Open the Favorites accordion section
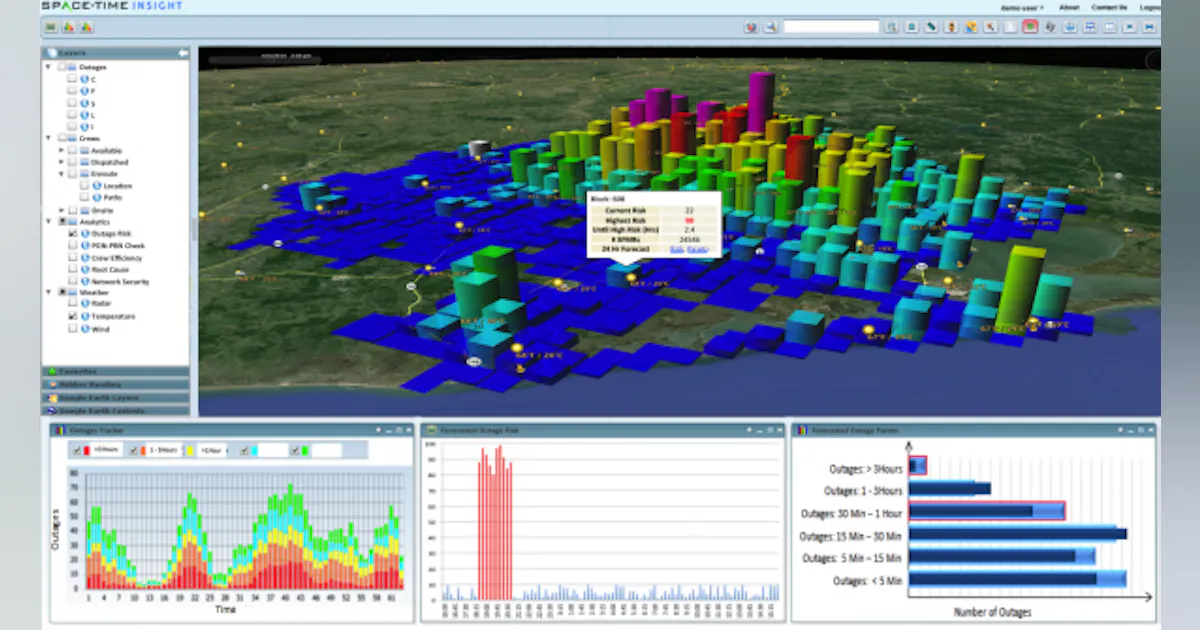1200x630 pixels. pos(115,371)
